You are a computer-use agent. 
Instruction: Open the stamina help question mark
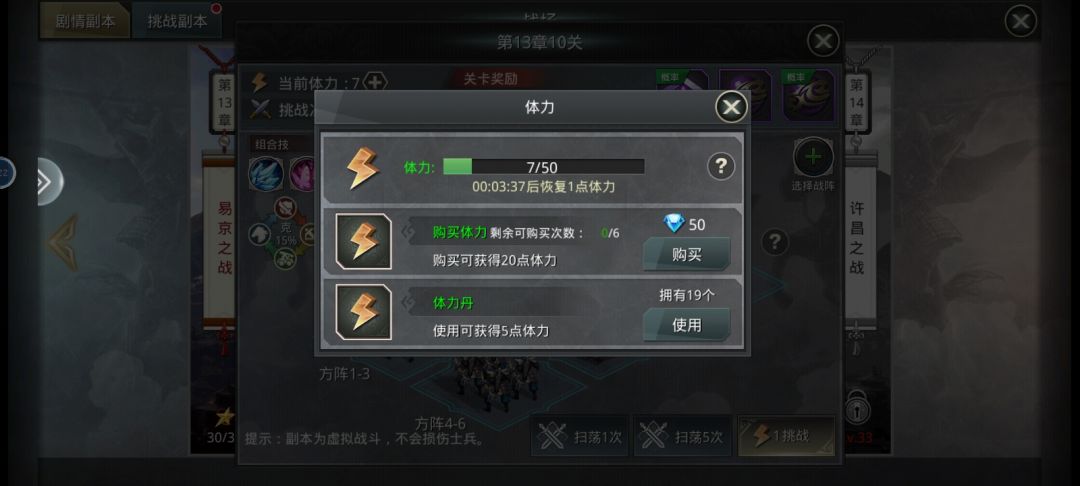coord(720,167)
